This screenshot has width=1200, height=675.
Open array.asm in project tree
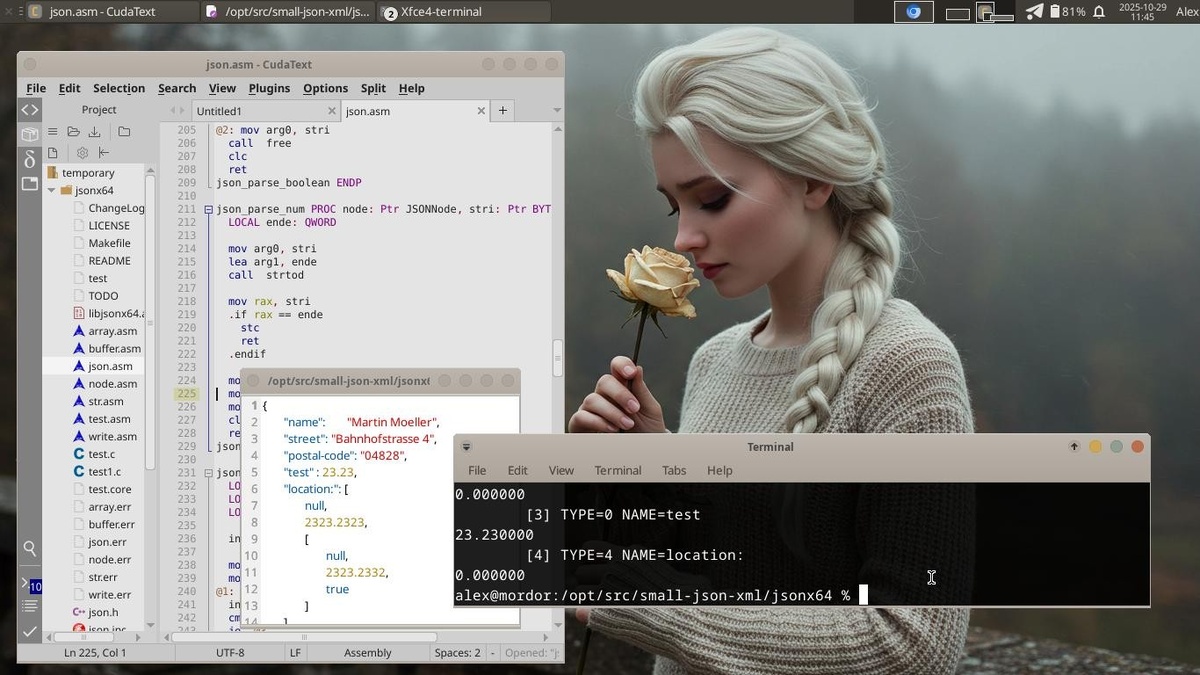tap(112, 331)
